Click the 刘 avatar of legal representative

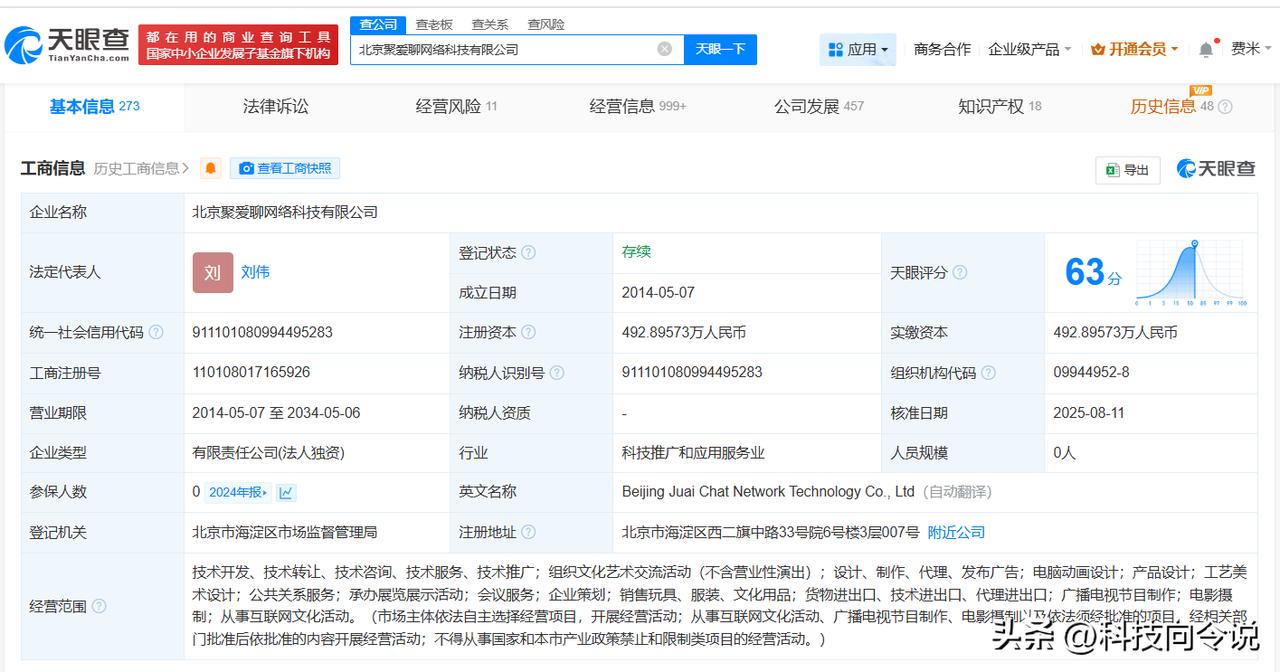click(x=213, y=272)
